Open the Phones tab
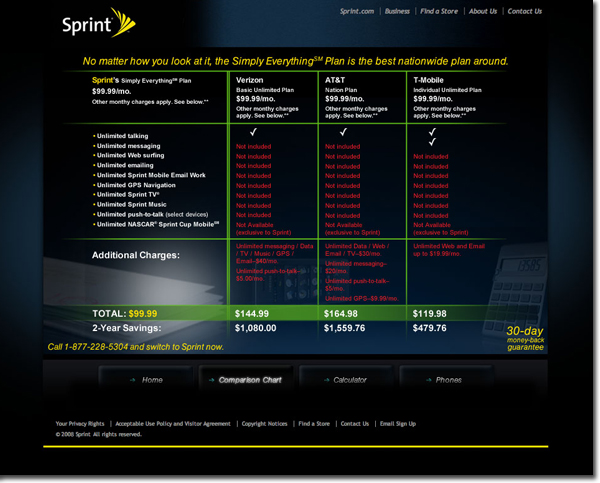600x483 pixels. (448, 380)
